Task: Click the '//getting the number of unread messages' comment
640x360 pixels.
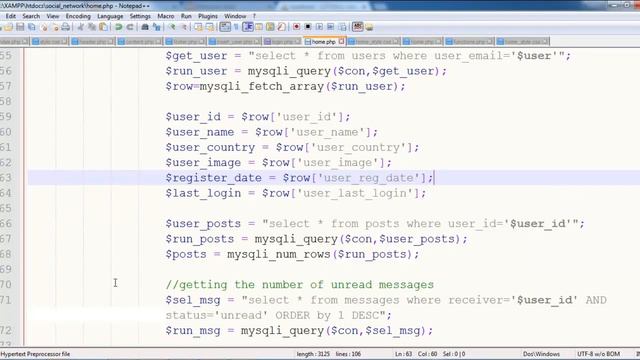Action: tap(300, 284)
